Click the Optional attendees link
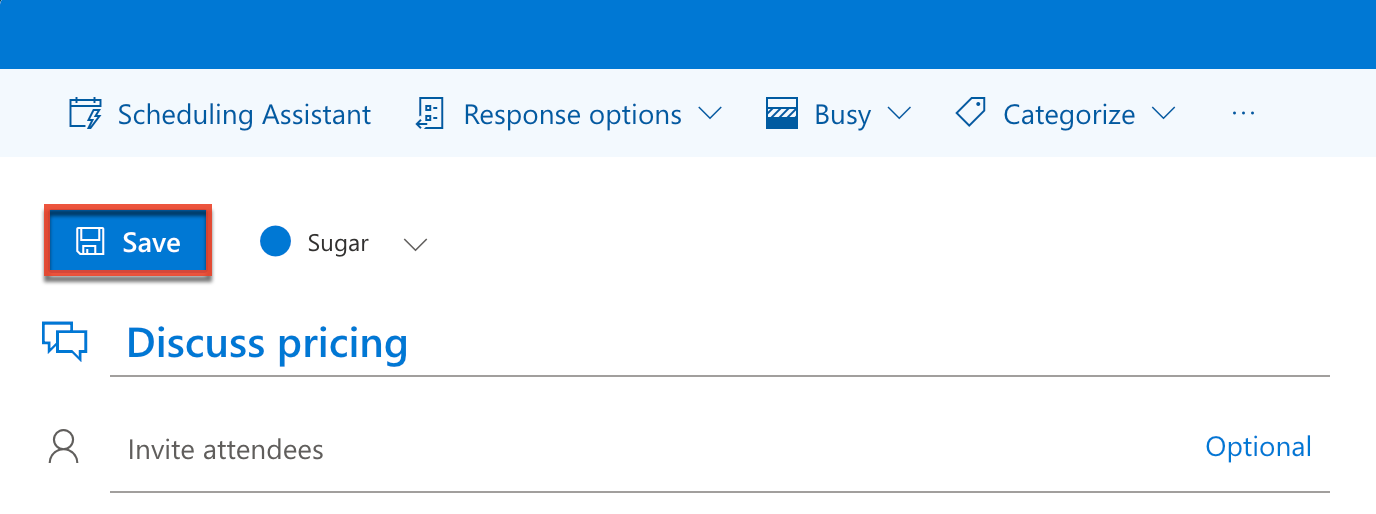The height and width of the screenshot is (514, 1376). [x=1258, y=446]
